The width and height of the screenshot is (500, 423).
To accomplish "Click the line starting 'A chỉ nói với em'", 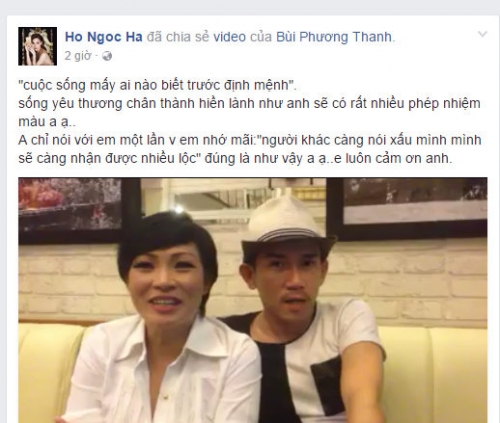I will click(x=250, y=140).
